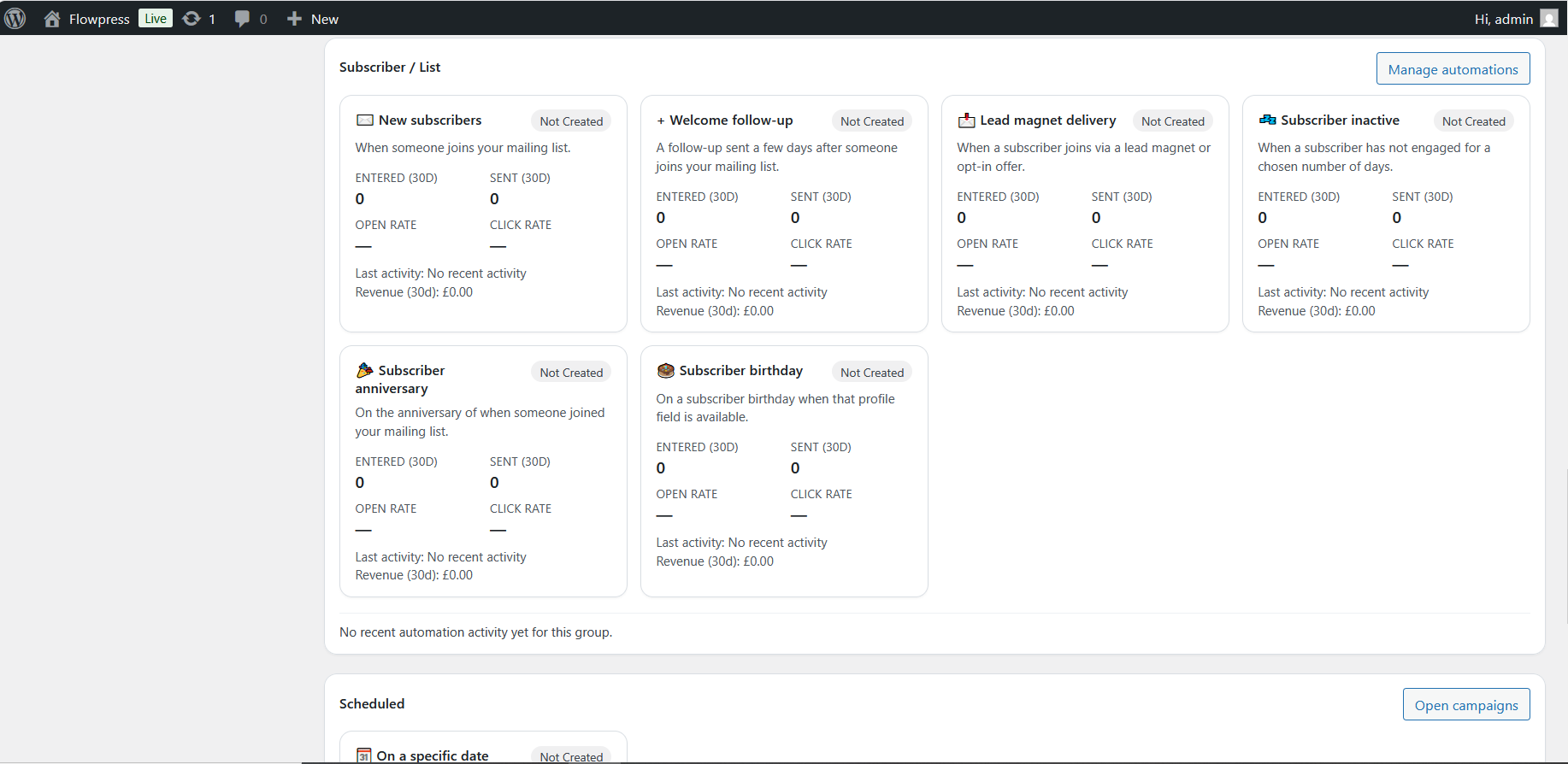Select the New subscribers automation title

point(430,120)
